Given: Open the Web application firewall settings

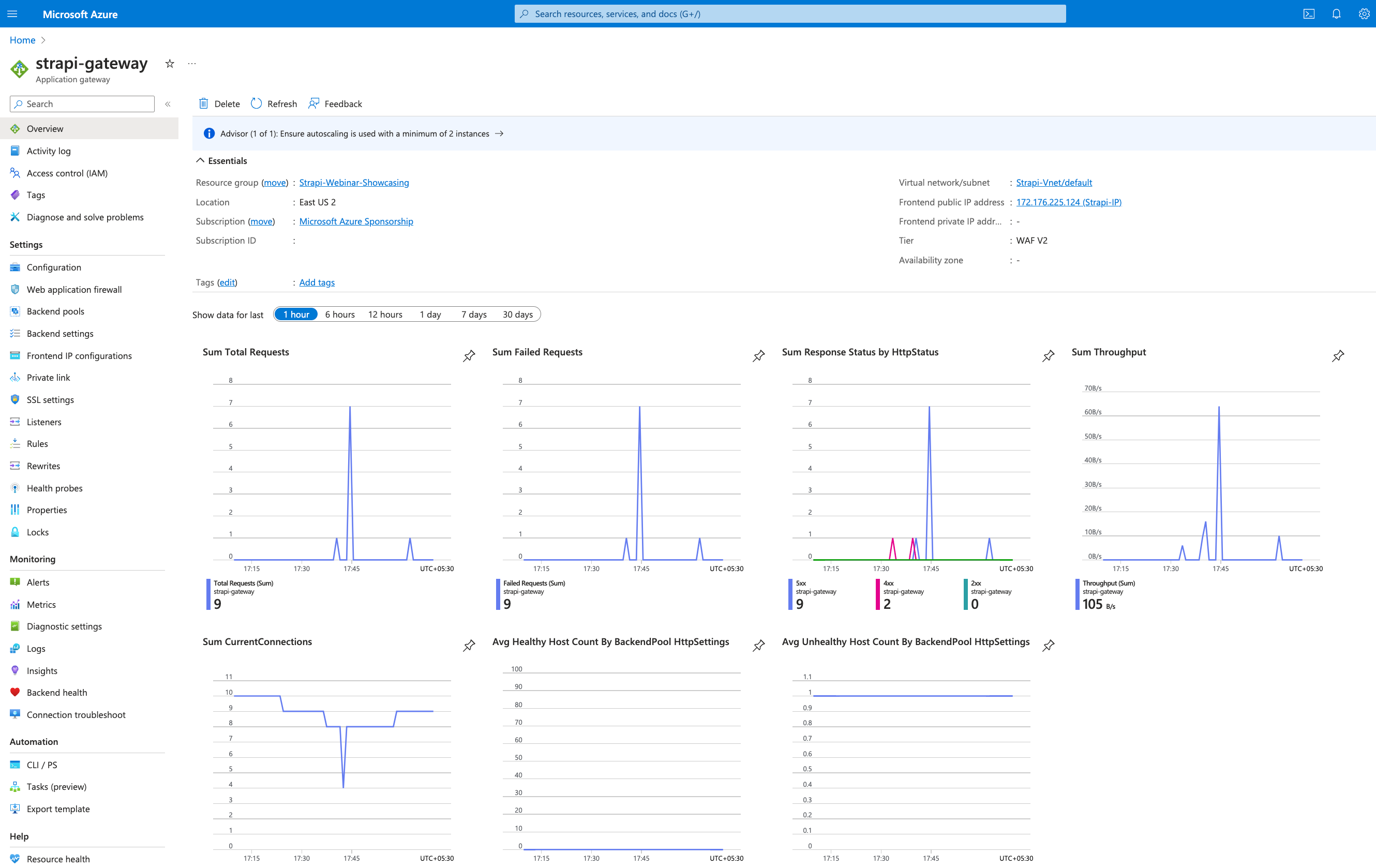Looking at the screenshot, I should (74, 289).
